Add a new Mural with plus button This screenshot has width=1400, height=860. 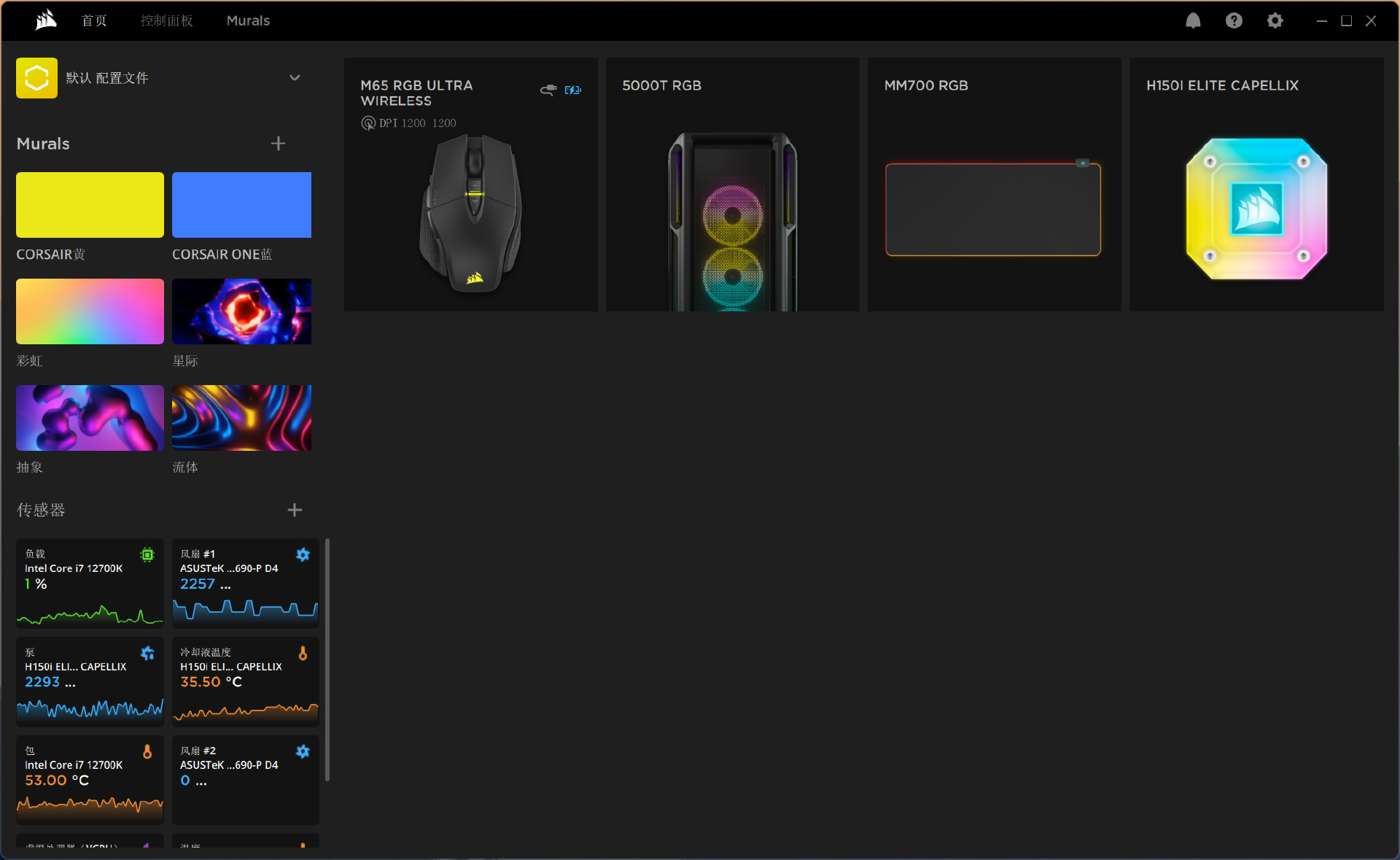(278, 144)
